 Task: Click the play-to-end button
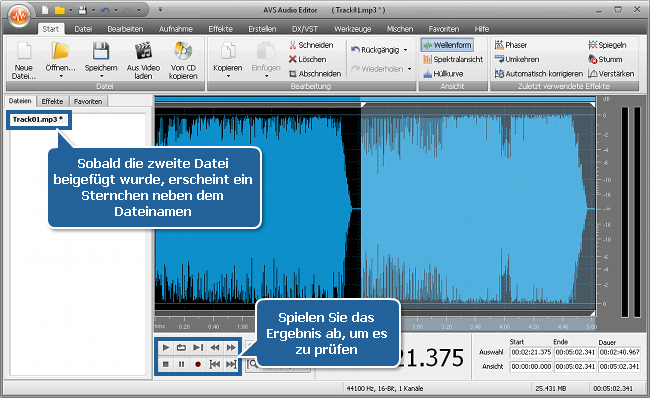point(198,347)
